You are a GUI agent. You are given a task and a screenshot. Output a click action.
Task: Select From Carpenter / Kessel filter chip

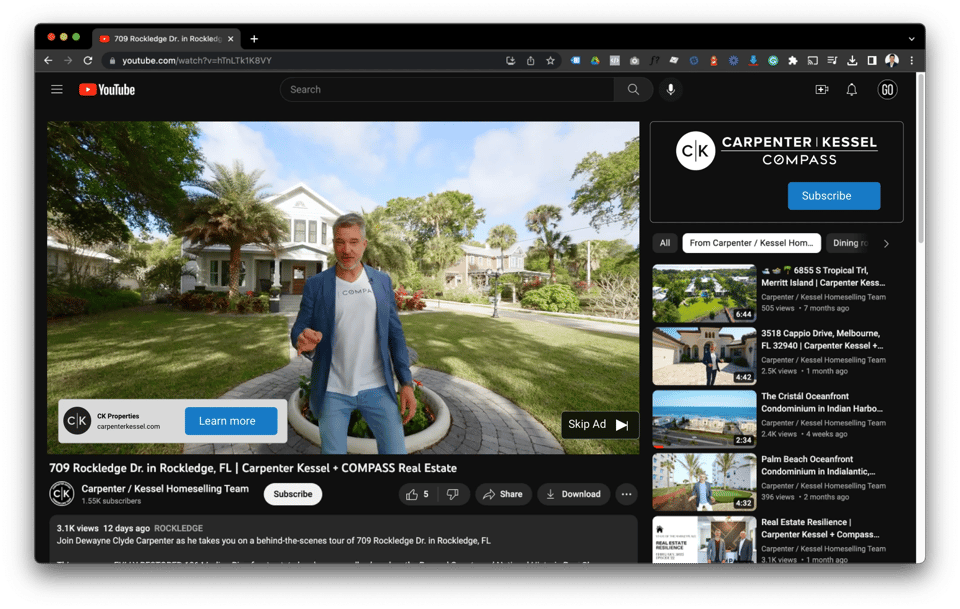click(751, 243)
